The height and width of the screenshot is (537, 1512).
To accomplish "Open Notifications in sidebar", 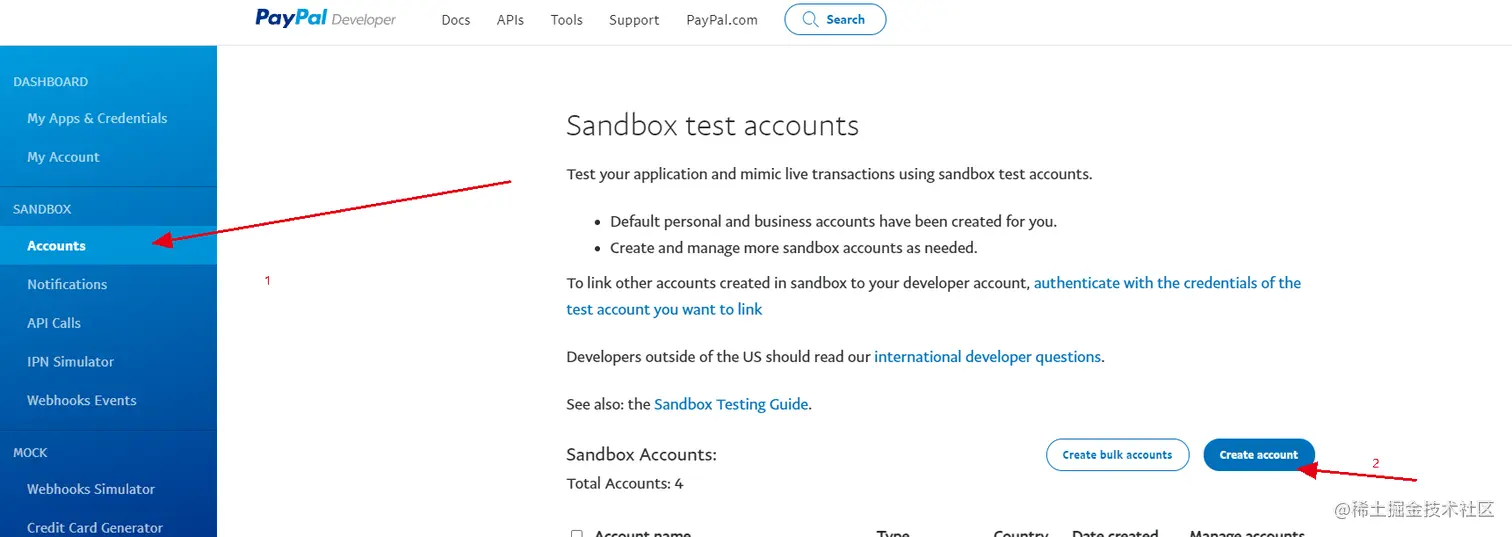I will point(67,284).
